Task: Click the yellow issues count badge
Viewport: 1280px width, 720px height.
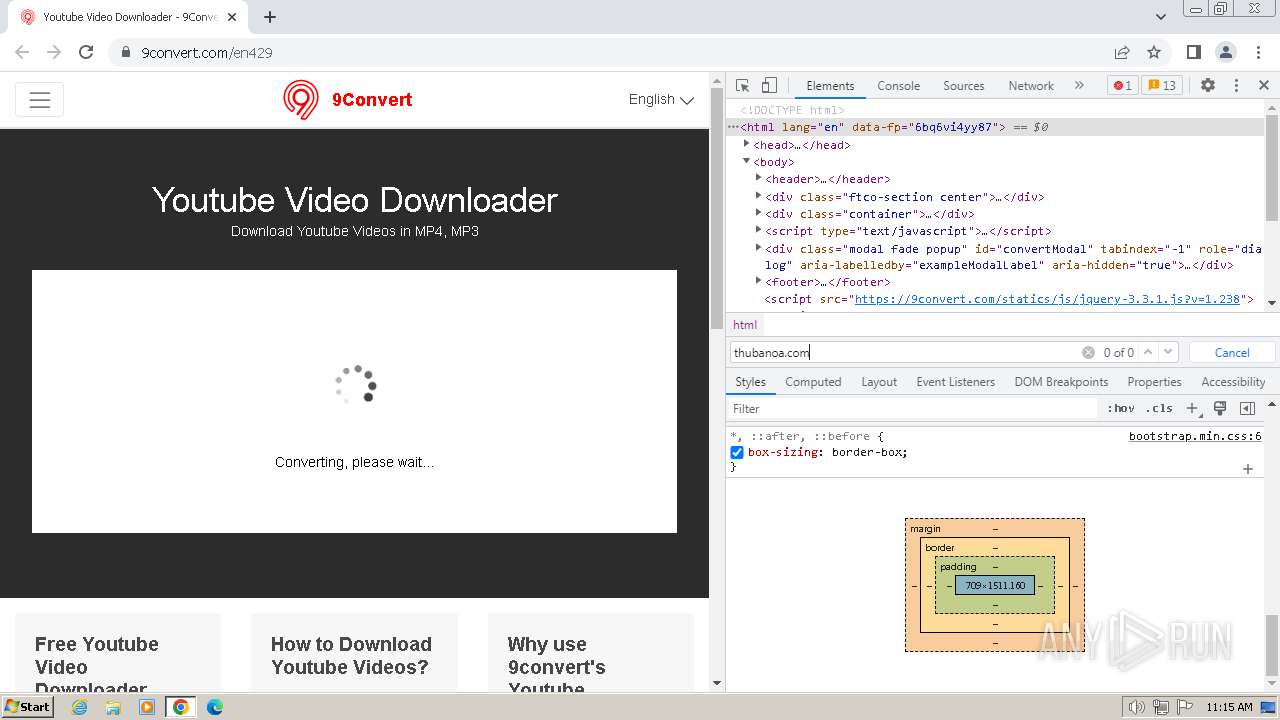Action: coord(1161,86)
